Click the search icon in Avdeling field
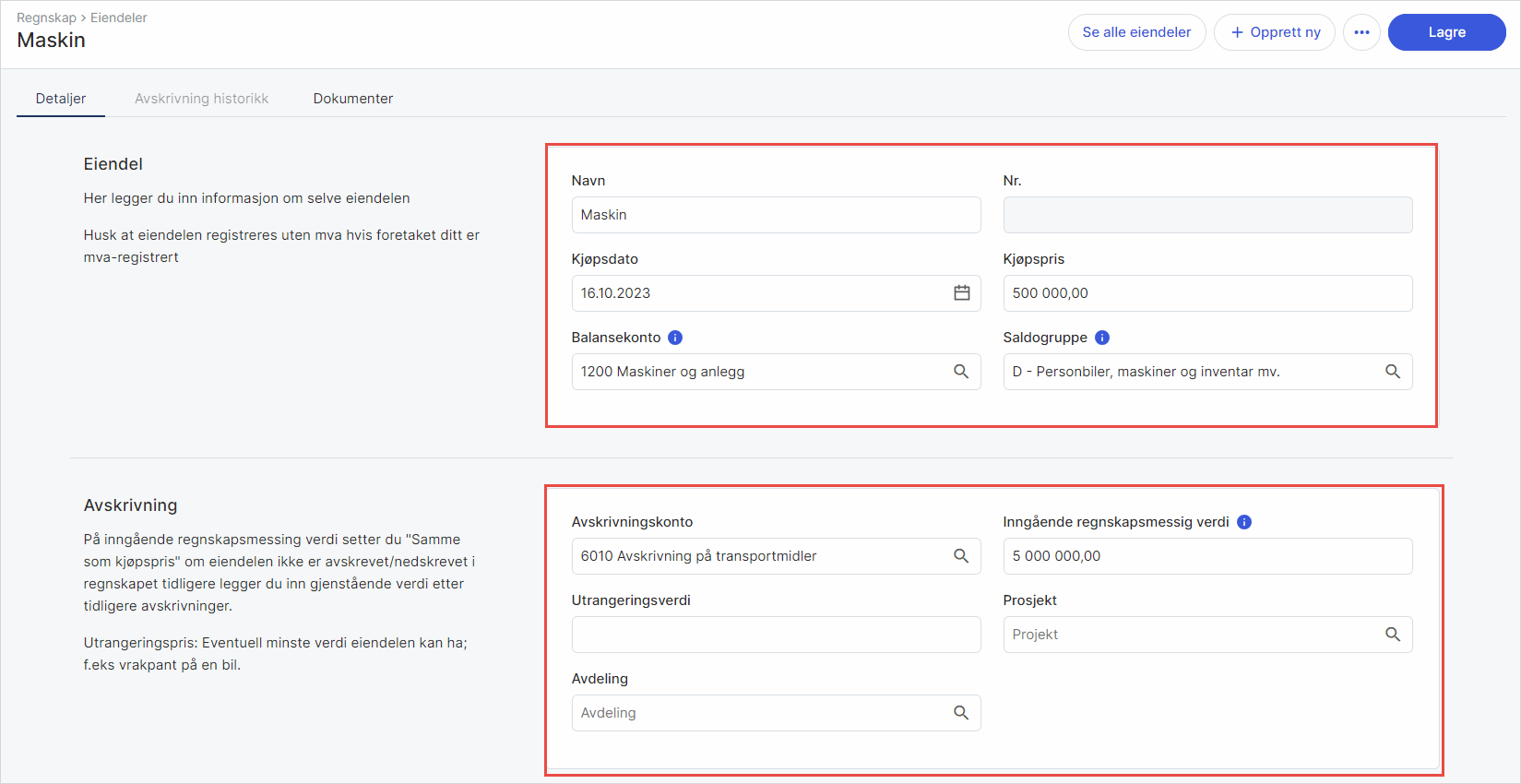Screen dimensions: 1521x784 click(x=961, y=712)
